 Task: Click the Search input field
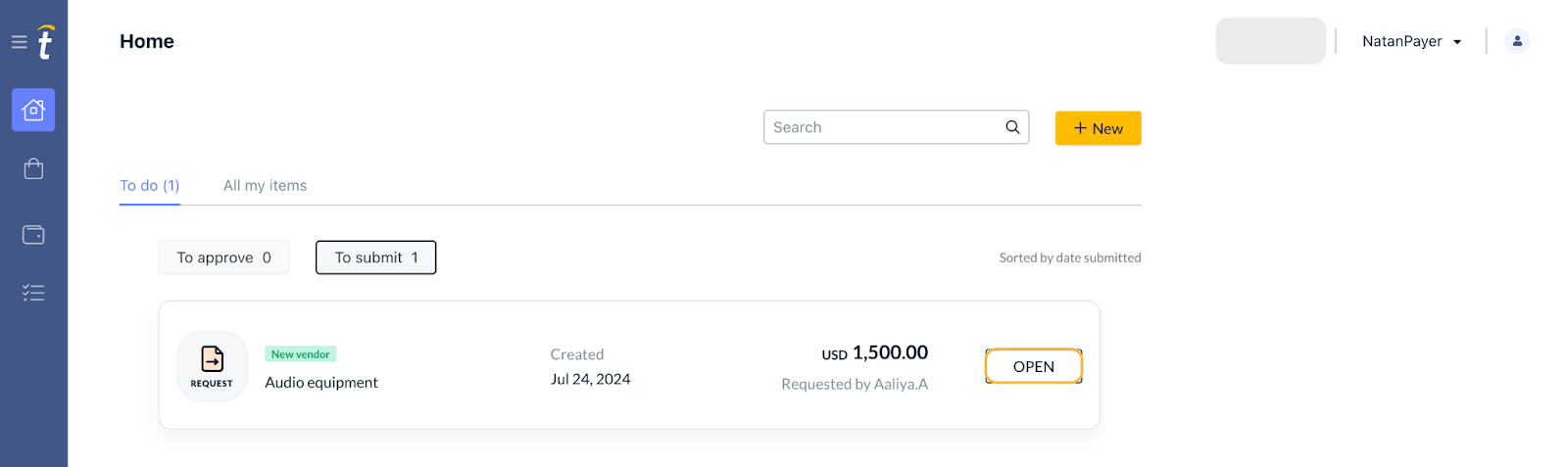896,127
